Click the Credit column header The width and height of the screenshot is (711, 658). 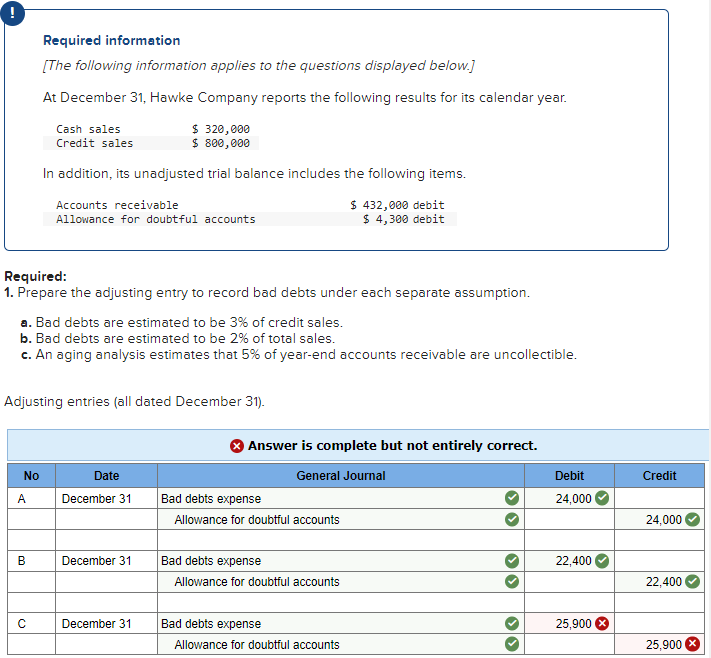(659, 476)
